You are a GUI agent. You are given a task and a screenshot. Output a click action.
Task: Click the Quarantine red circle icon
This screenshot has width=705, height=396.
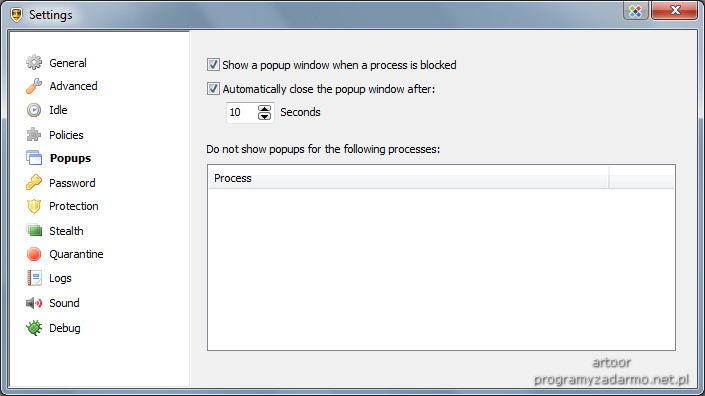[34, 254]
